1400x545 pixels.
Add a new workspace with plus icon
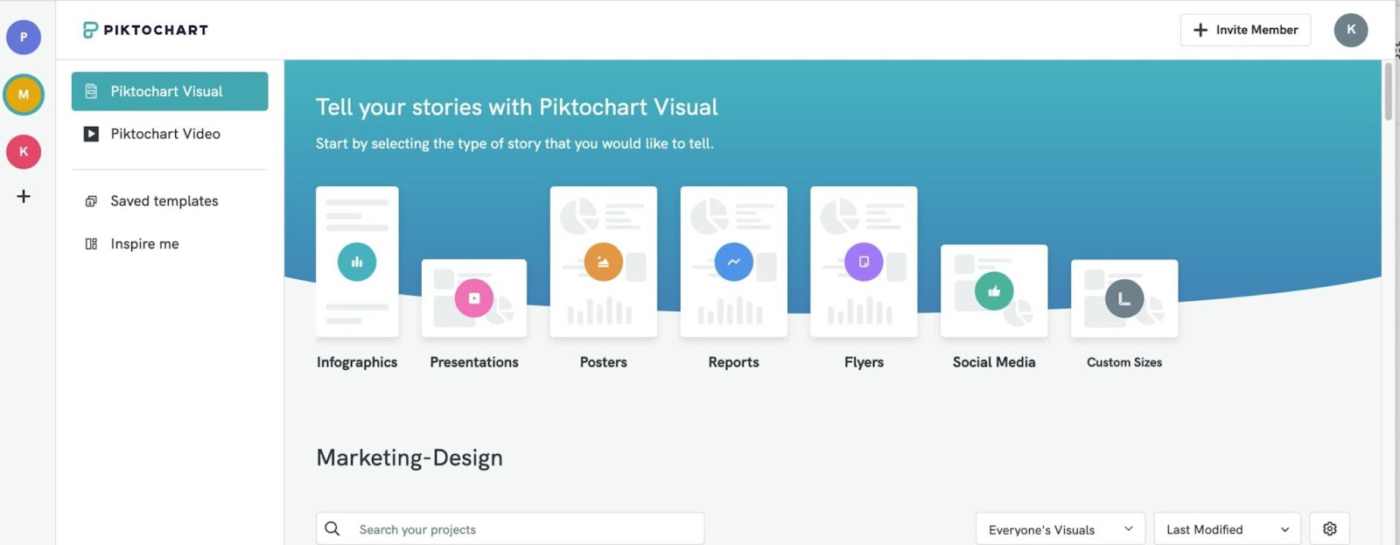point(24,196)
